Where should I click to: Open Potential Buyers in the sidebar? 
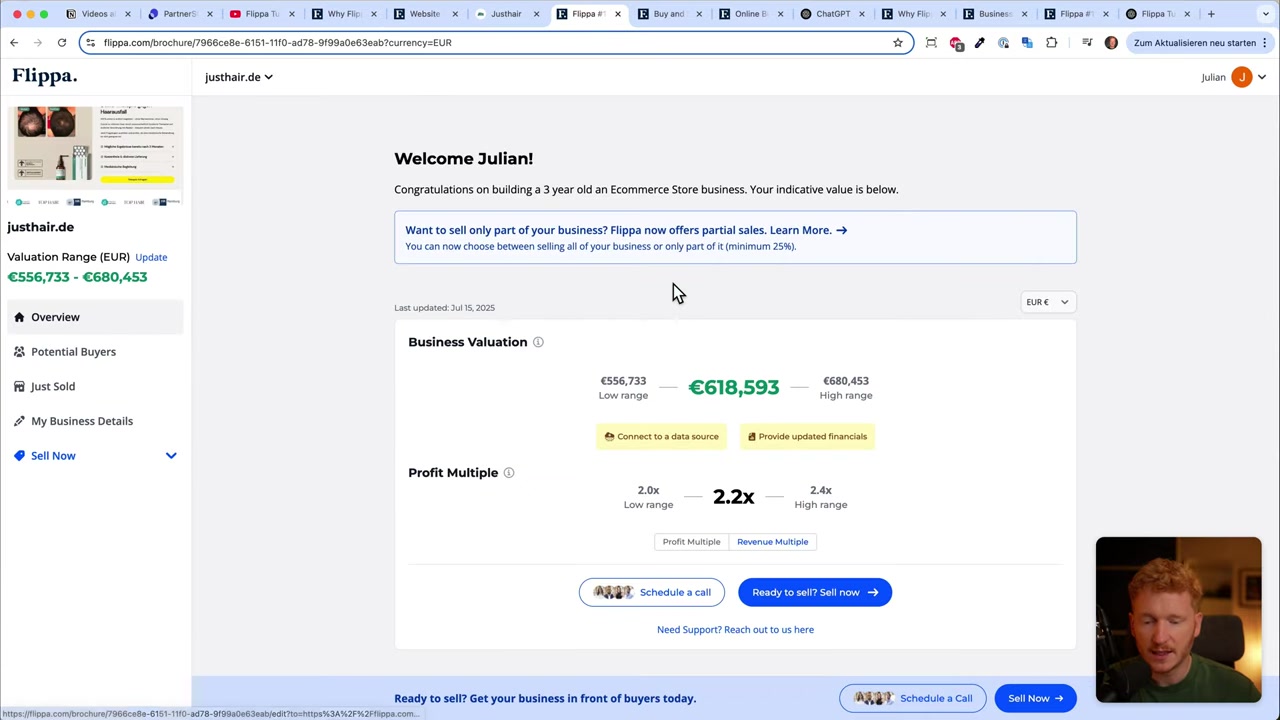73,352
